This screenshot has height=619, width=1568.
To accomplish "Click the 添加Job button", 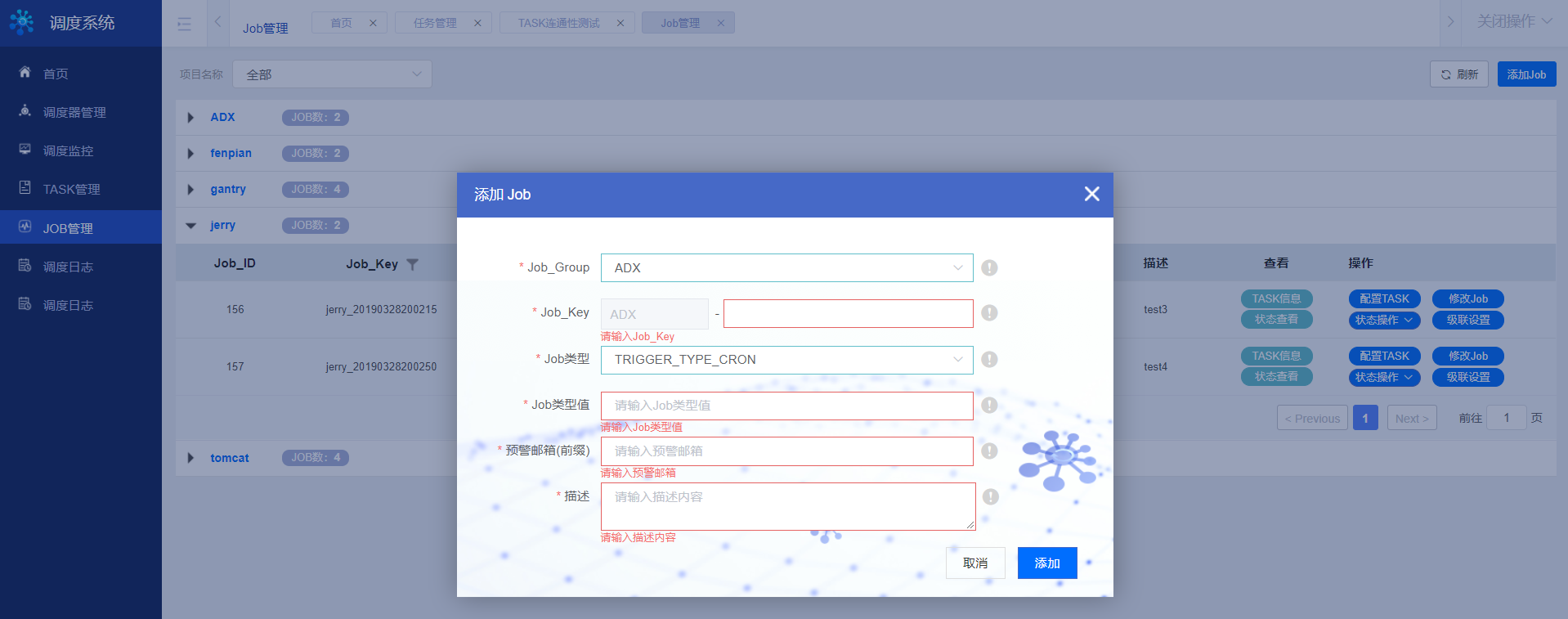I will point(1526,74).
